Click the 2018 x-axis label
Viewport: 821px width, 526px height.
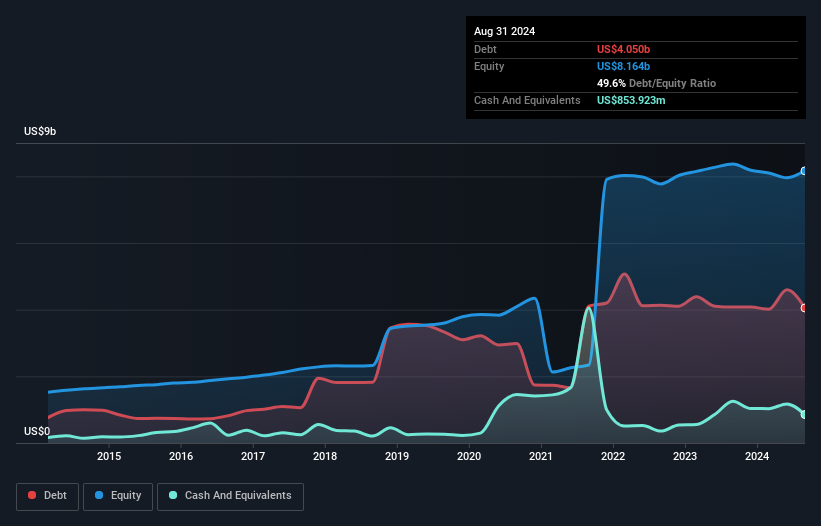(325, 456)
